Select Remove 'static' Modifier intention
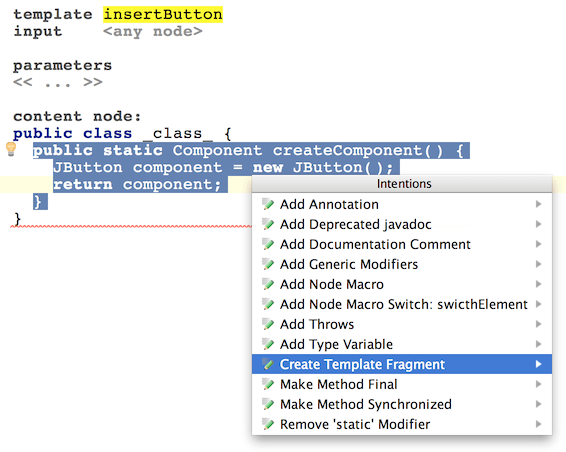The image size is (566, 452). [402, 424]
